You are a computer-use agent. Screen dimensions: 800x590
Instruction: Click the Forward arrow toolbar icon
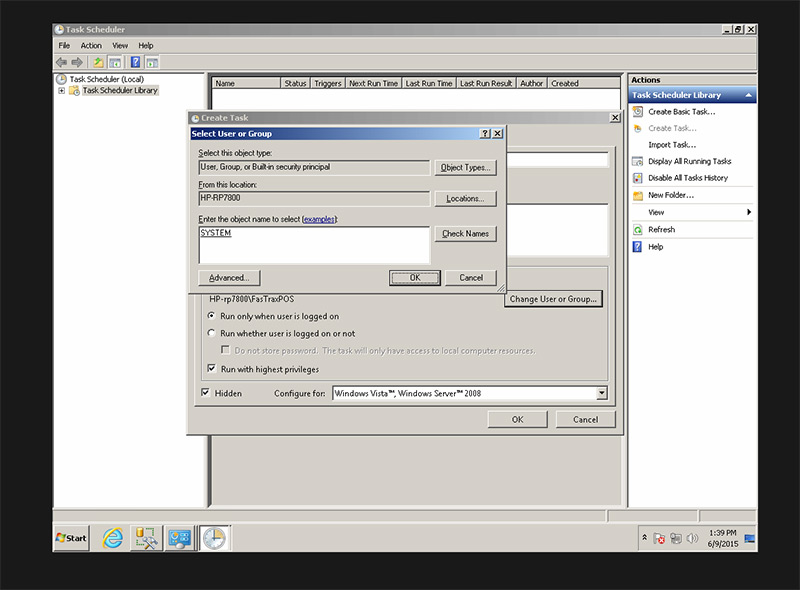[77, 62]
